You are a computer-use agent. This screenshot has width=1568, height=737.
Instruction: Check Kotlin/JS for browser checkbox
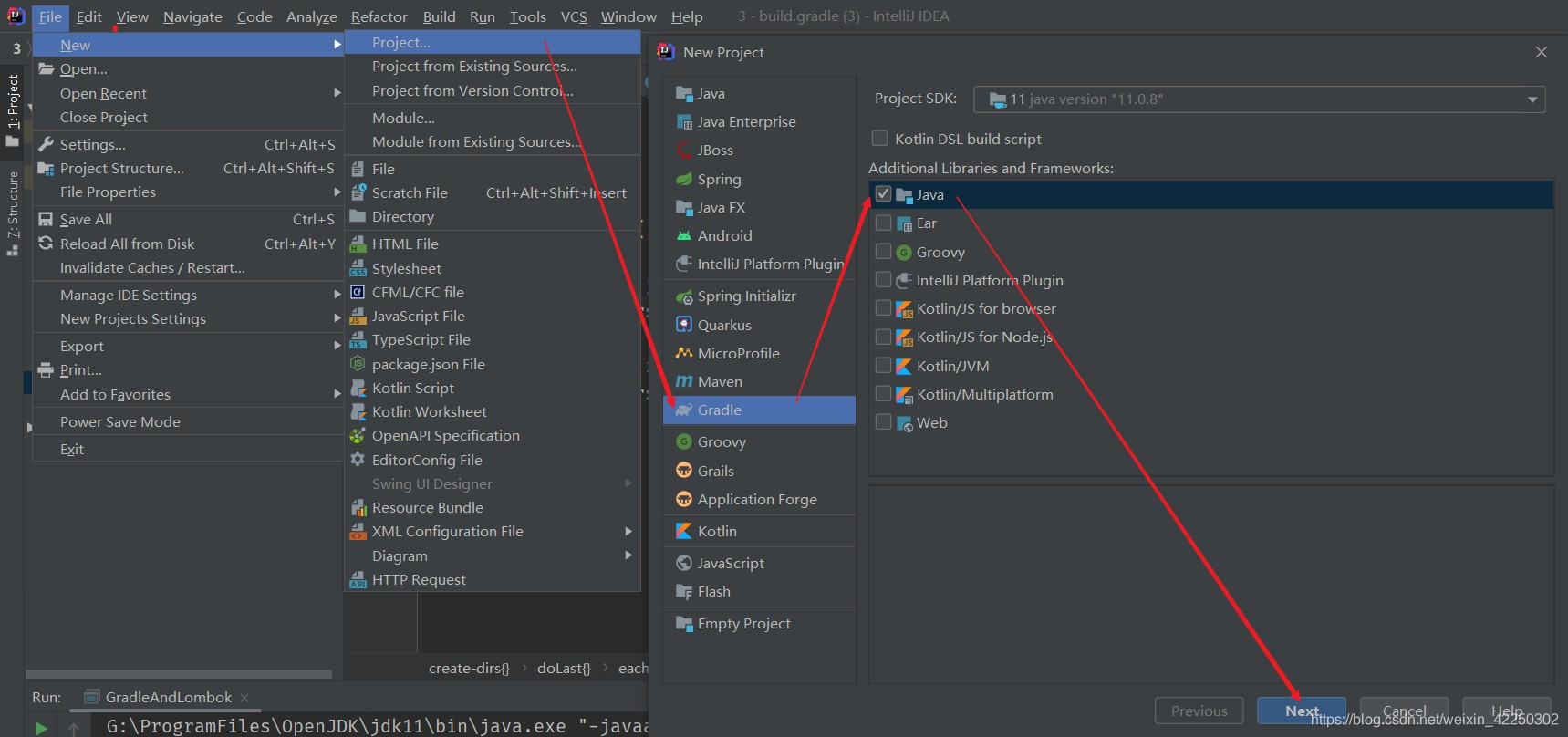pyautogui.click(x=883, y=308)
